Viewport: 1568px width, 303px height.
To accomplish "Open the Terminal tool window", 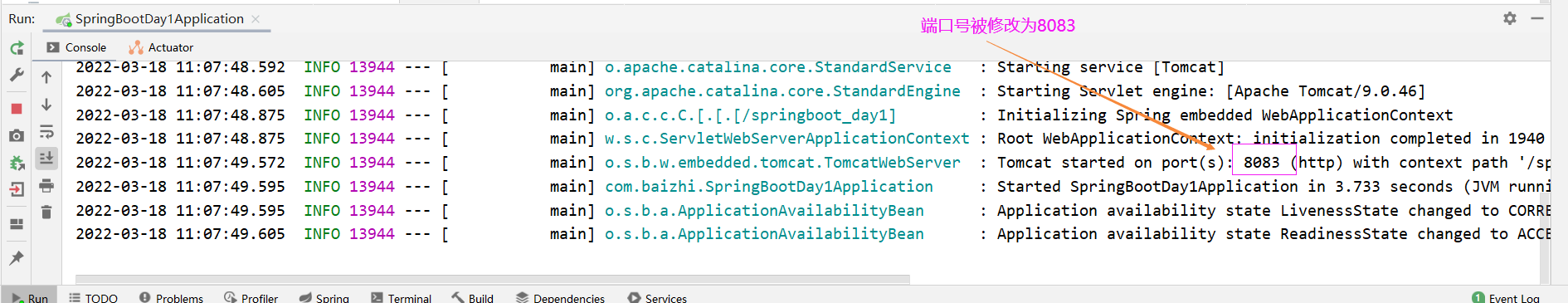I will [401, 297].
